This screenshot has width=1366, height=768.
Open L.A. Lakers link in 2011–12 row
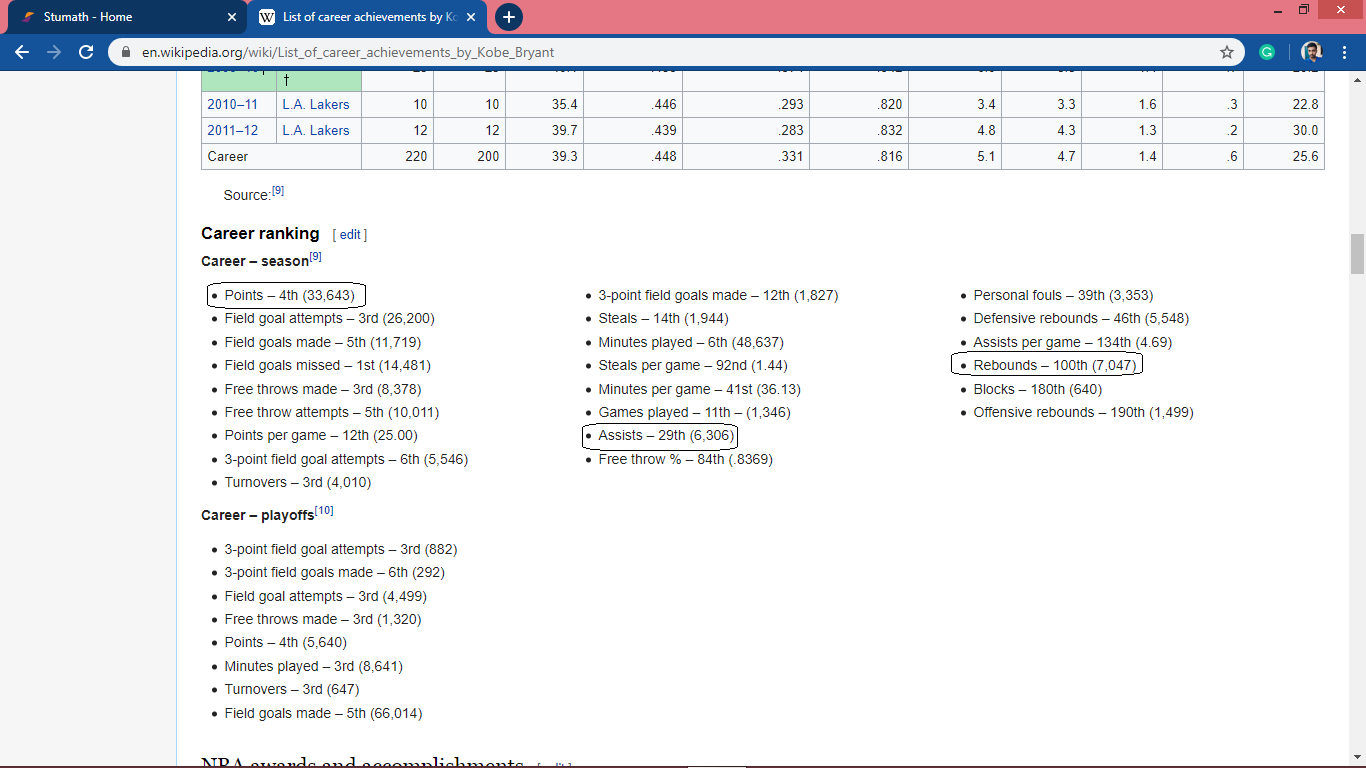tap(316, 130)
